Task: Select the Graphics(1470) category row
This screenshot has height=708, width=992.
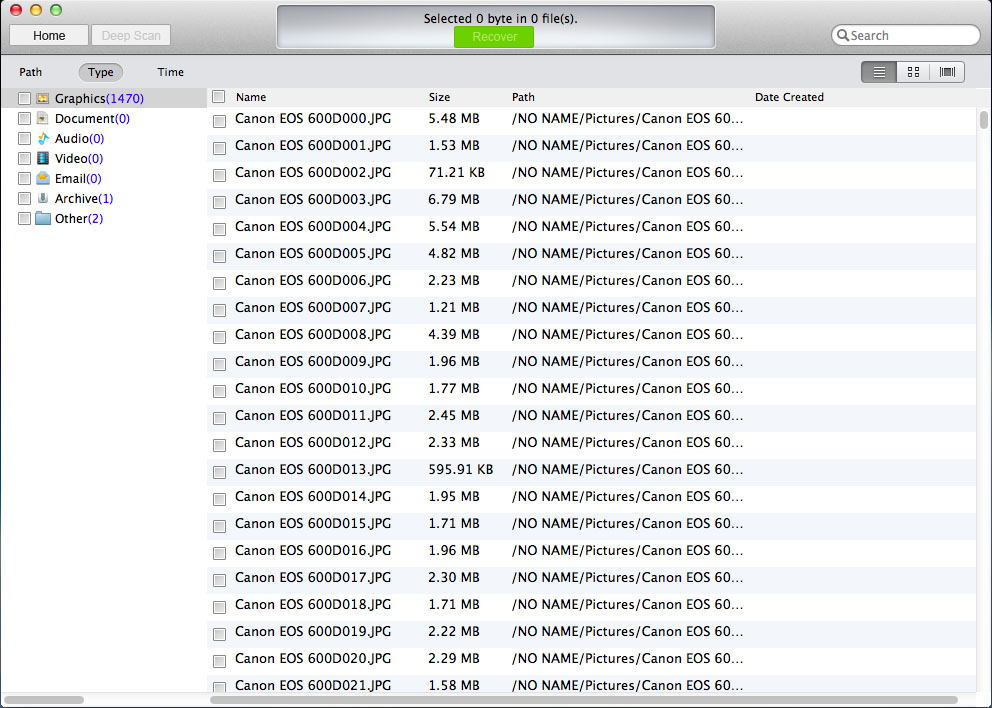Action: click(104, 98)
